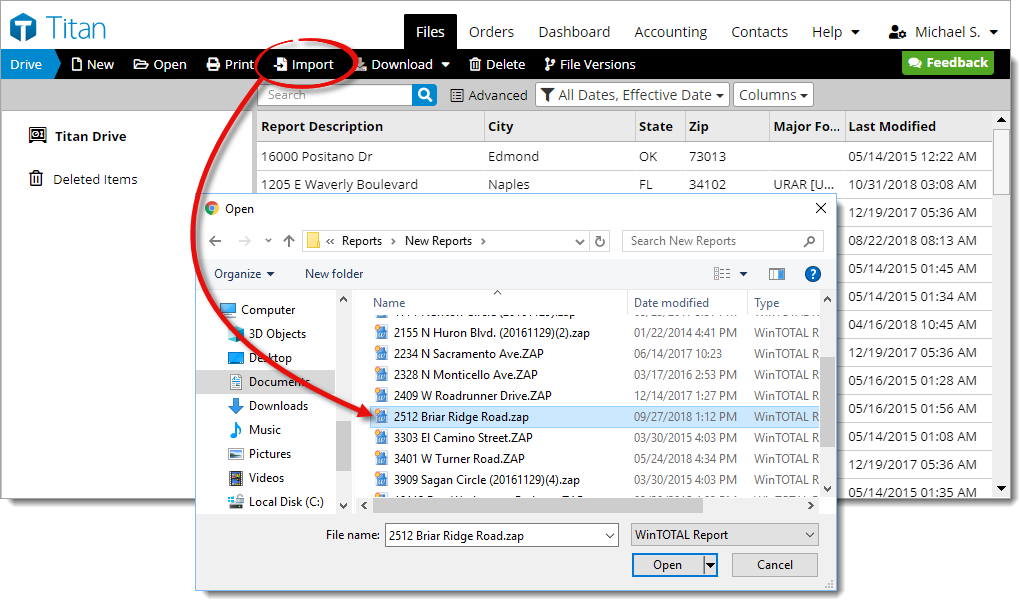The height and width of the screenshot is (600, 1020).
Task: Click the Cancel button in dialog
Action: pos(774,565)
